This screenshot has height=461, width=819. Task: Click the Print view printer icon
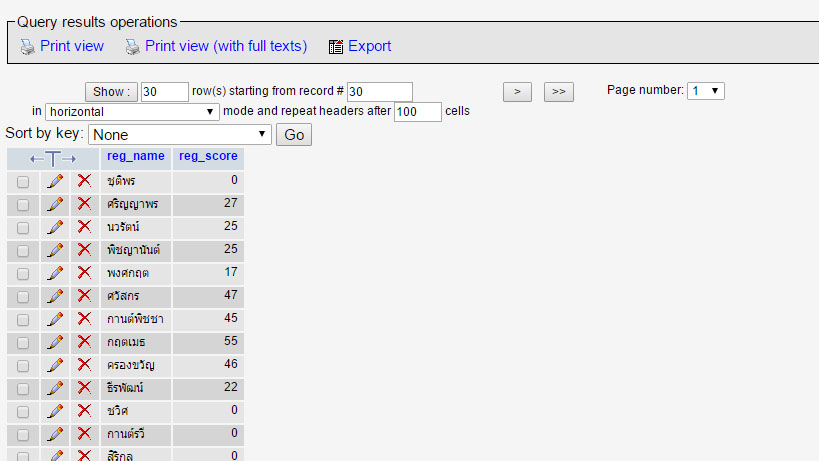pos(28,47)
